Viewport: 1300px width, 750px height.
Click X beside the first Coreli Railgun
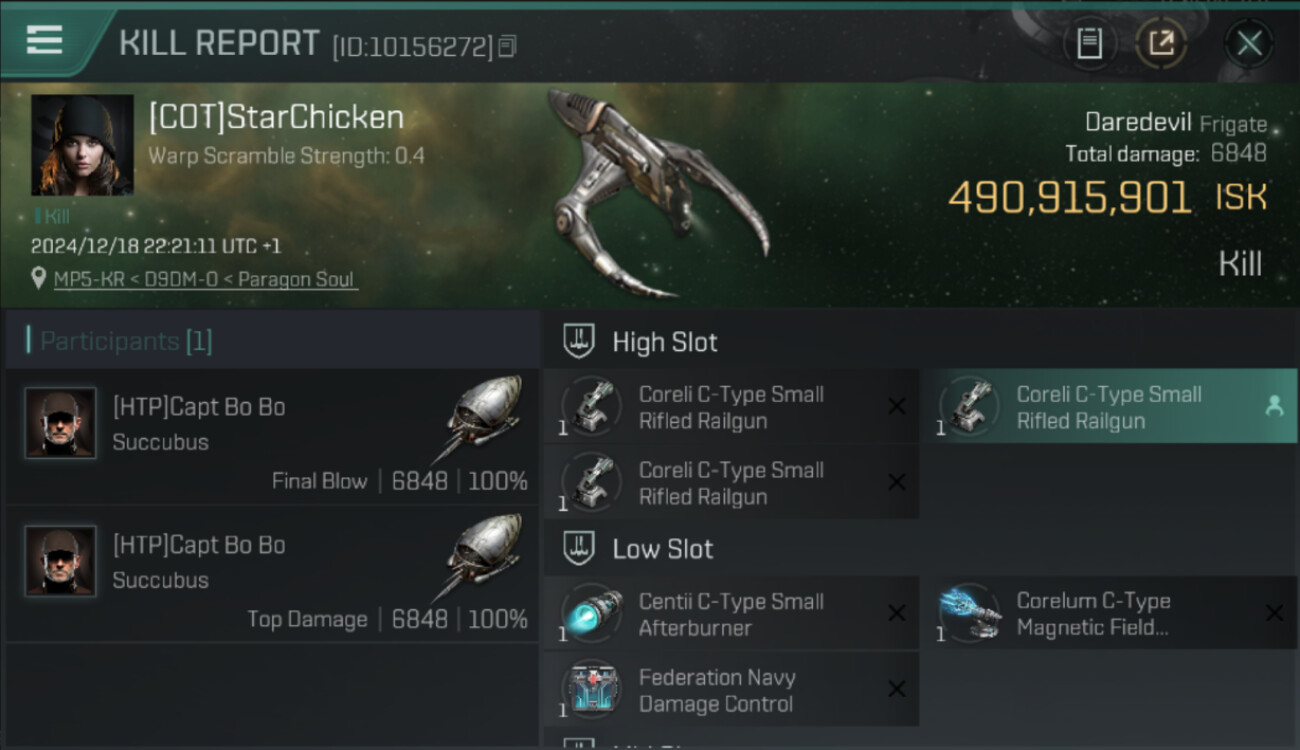click(x=897, y=406)
